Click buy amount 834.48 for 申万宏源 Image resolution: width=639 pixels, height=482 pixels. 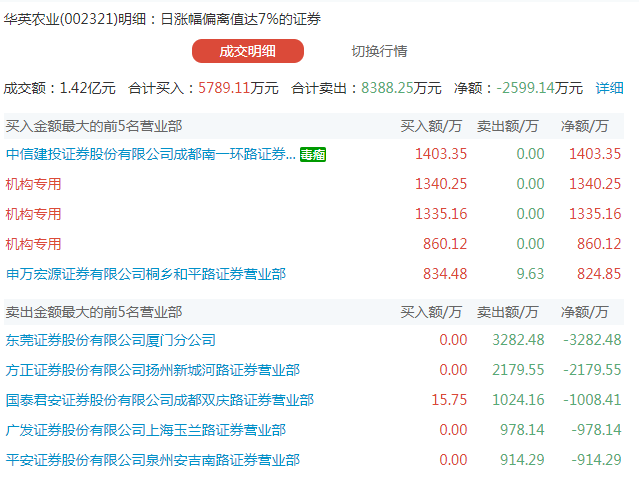point(445,274)
